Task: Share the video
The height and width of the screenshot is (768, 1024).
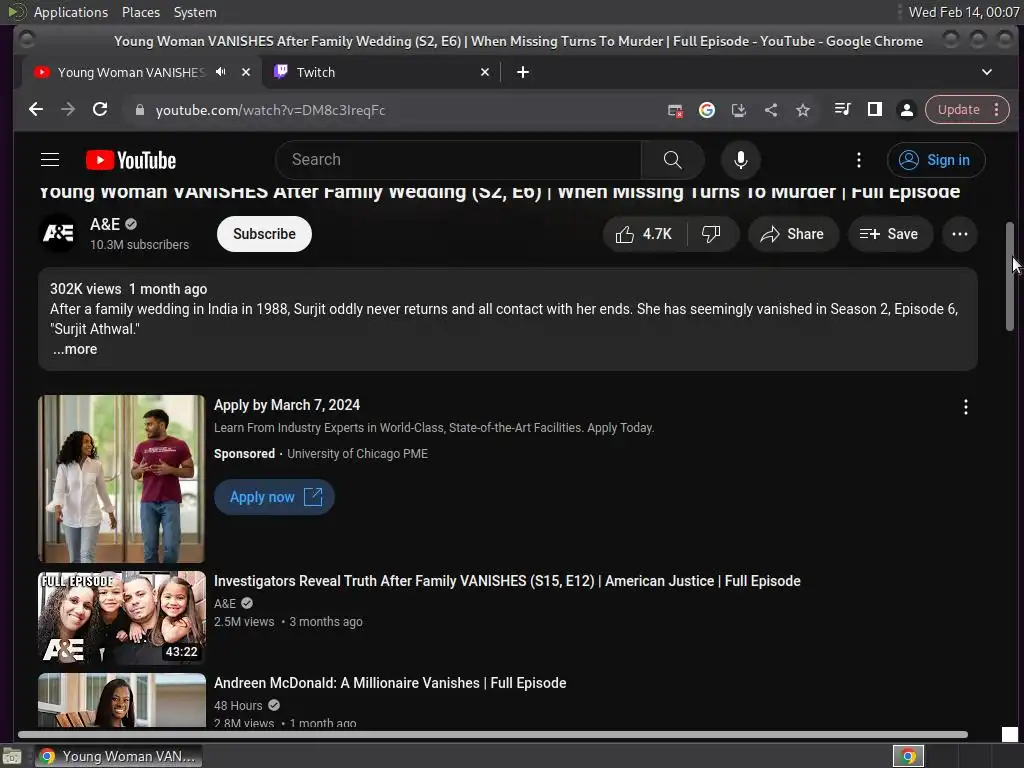Action: pos(792,234)
